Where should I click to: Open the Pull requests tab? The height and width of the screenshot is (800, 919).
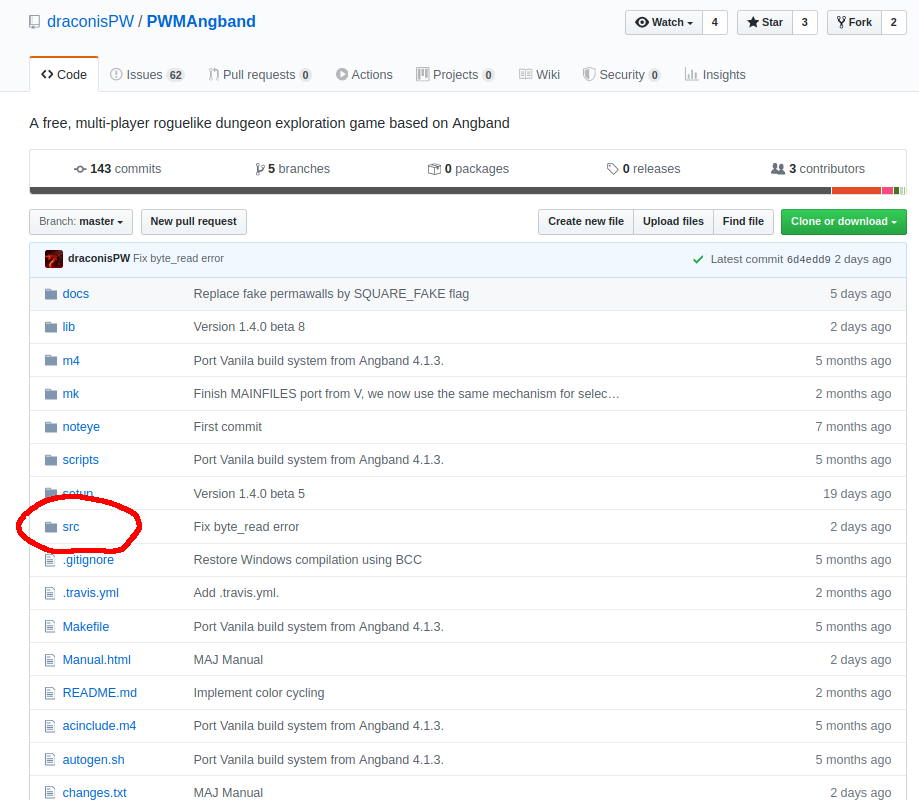click(x=260, y=74)
